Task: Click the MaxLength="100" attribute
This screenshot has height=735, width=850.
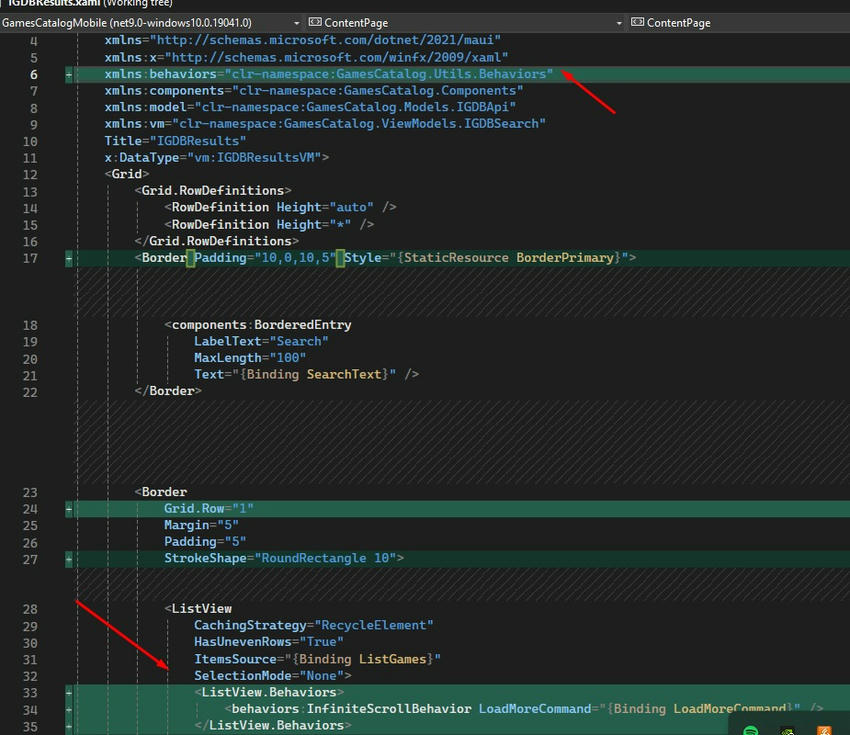Action: [250, 358]
